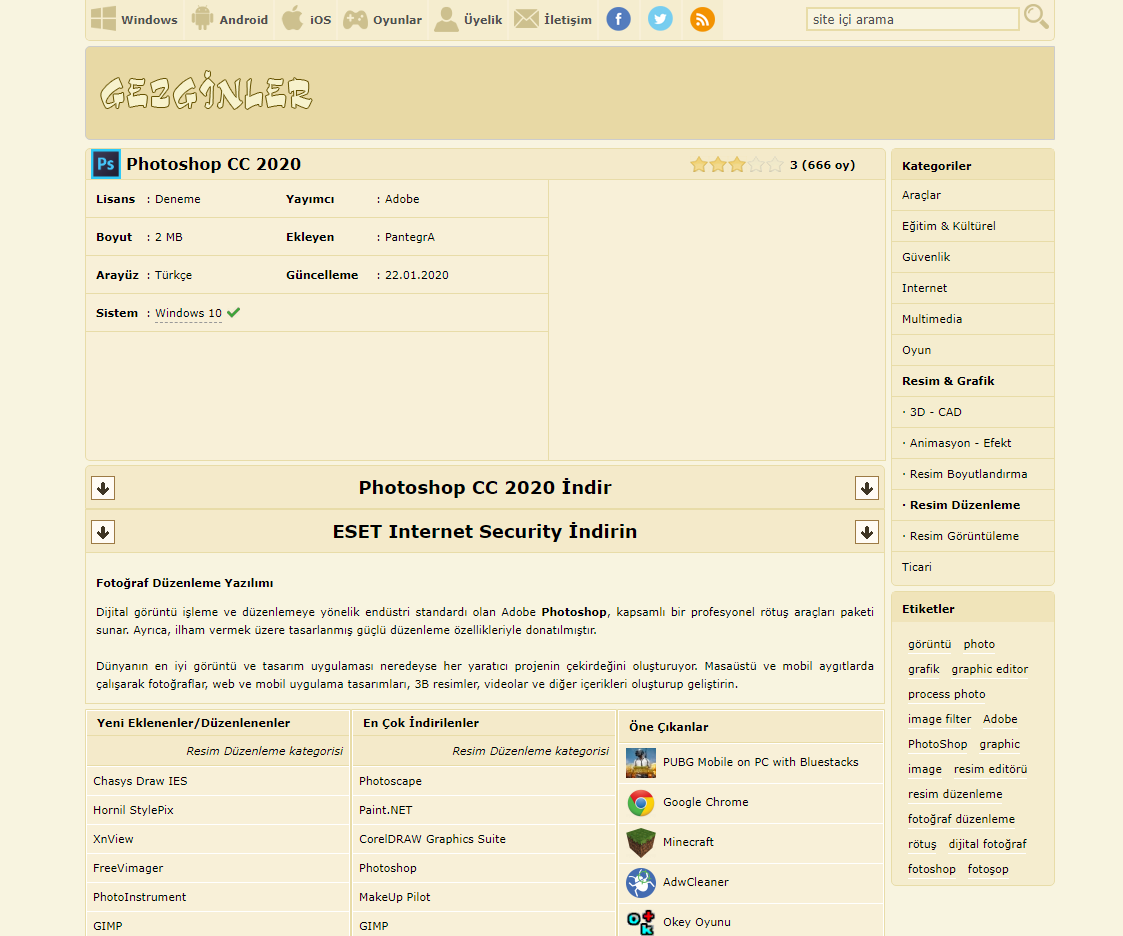Open Paint.NET entry
Screen dimensions: 1123x936
click(x=385, y=810)
